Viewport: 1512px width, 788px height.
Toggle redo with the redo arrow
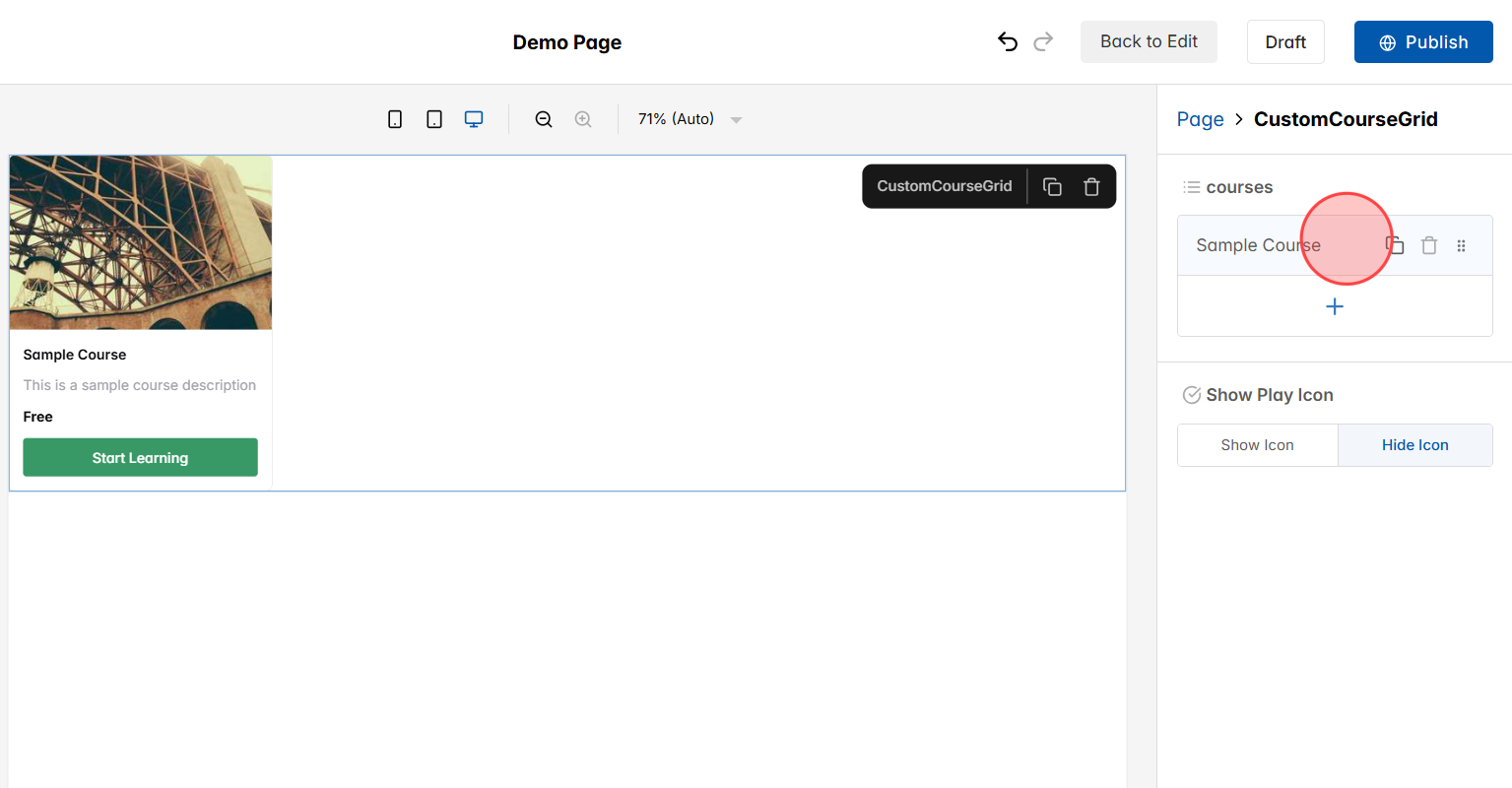tap(1043, 41)
